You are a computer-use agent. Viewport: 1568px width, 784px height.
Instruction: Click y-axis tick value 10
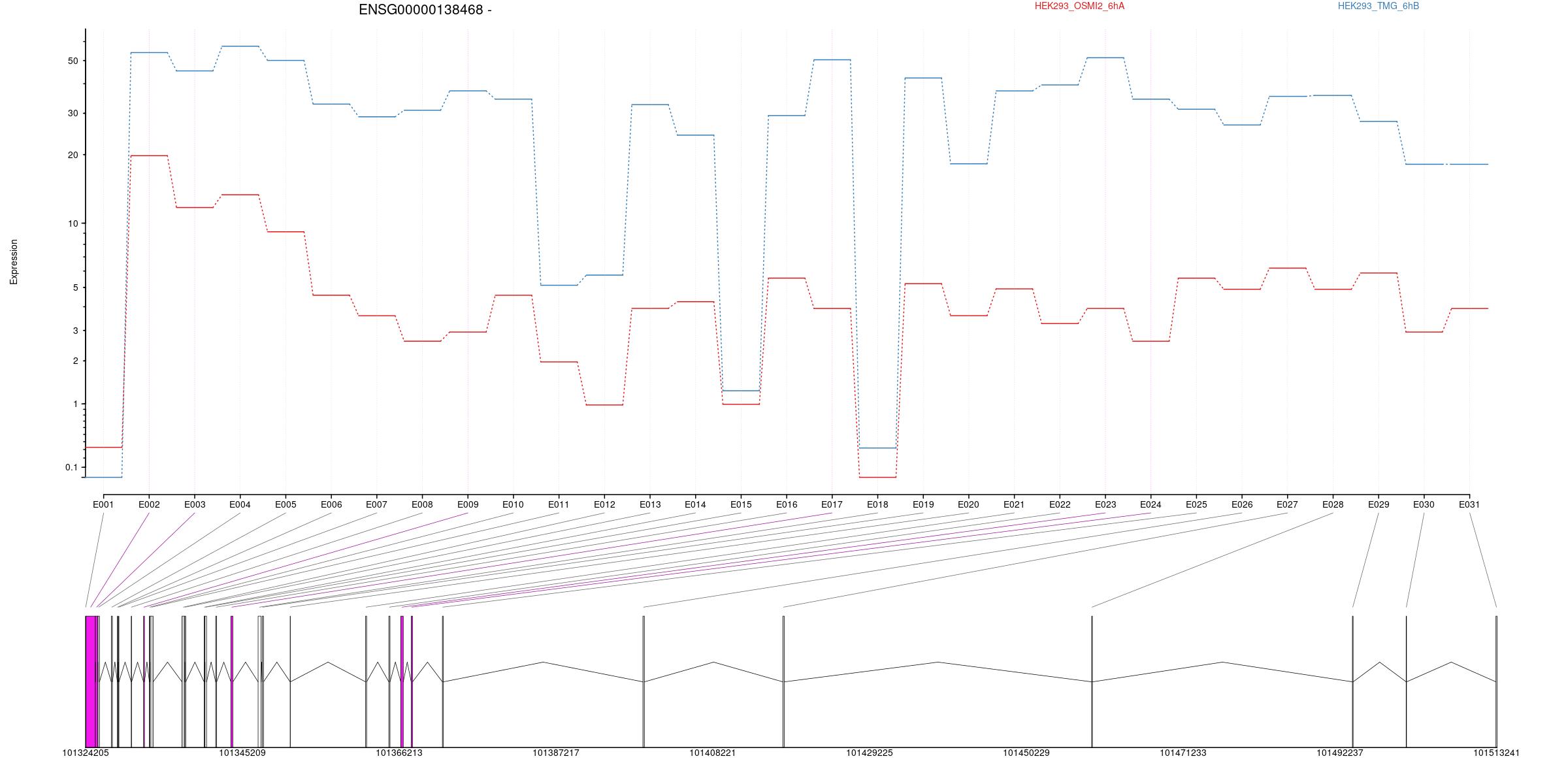pos(73,223)
